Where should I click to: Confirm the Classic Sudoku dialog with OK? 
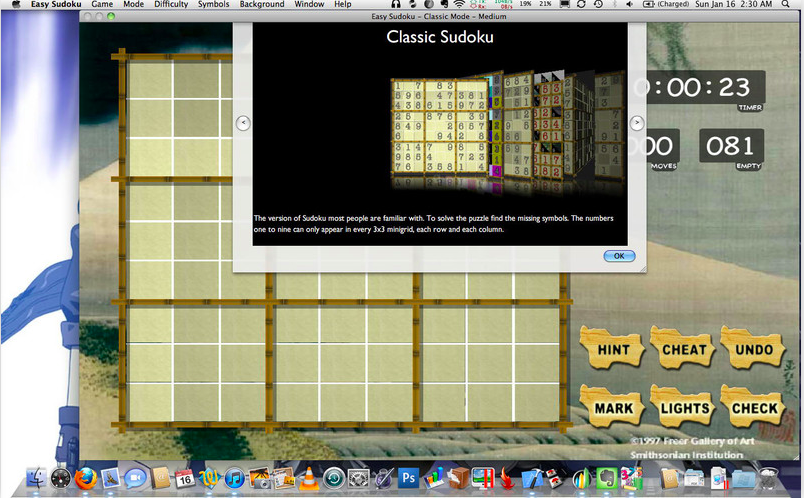click(619, 256)
